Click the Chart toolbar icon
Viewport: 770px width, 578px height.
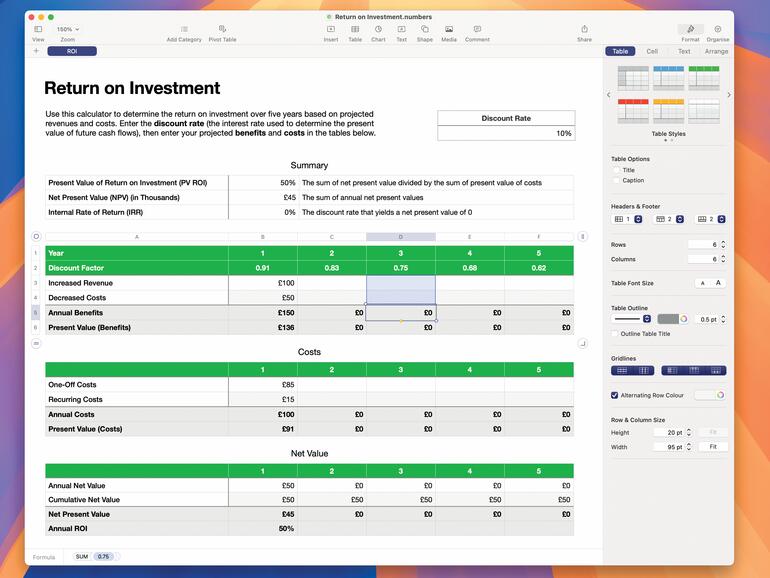(378, 29)
